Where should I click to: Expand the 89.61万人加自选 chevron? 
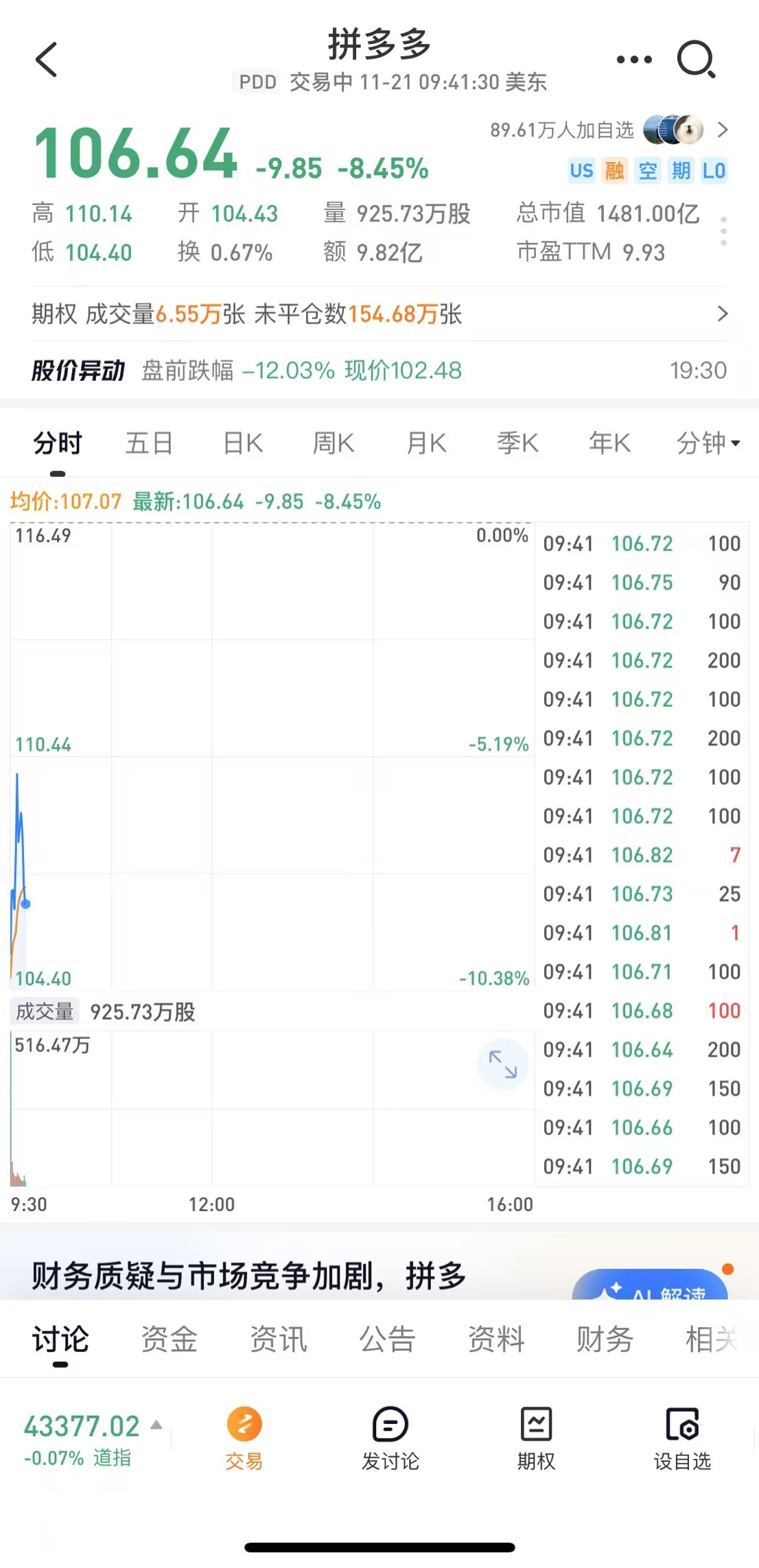pos(722,130)
